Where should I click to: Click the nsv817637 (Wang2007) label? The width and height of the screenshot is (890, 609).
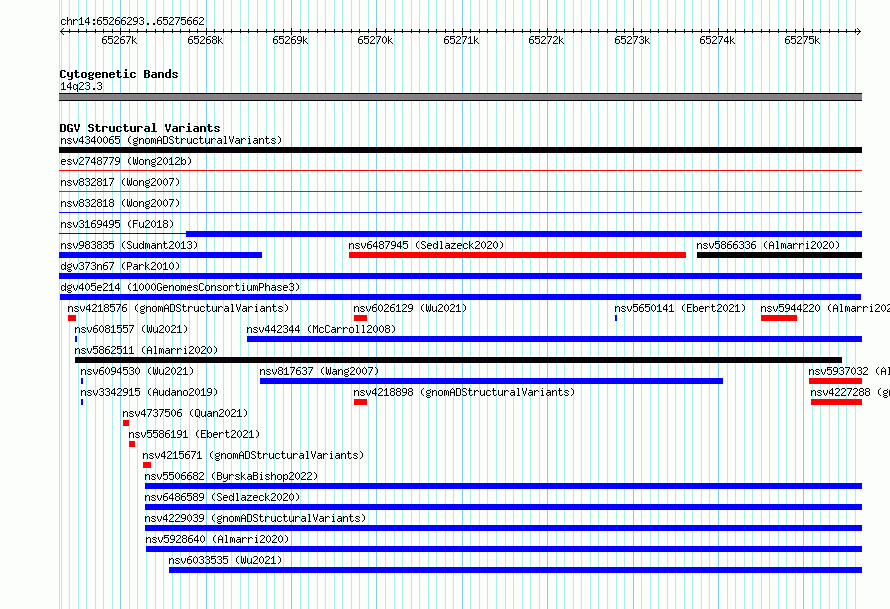pyautogui.click(x=319, y=371)
